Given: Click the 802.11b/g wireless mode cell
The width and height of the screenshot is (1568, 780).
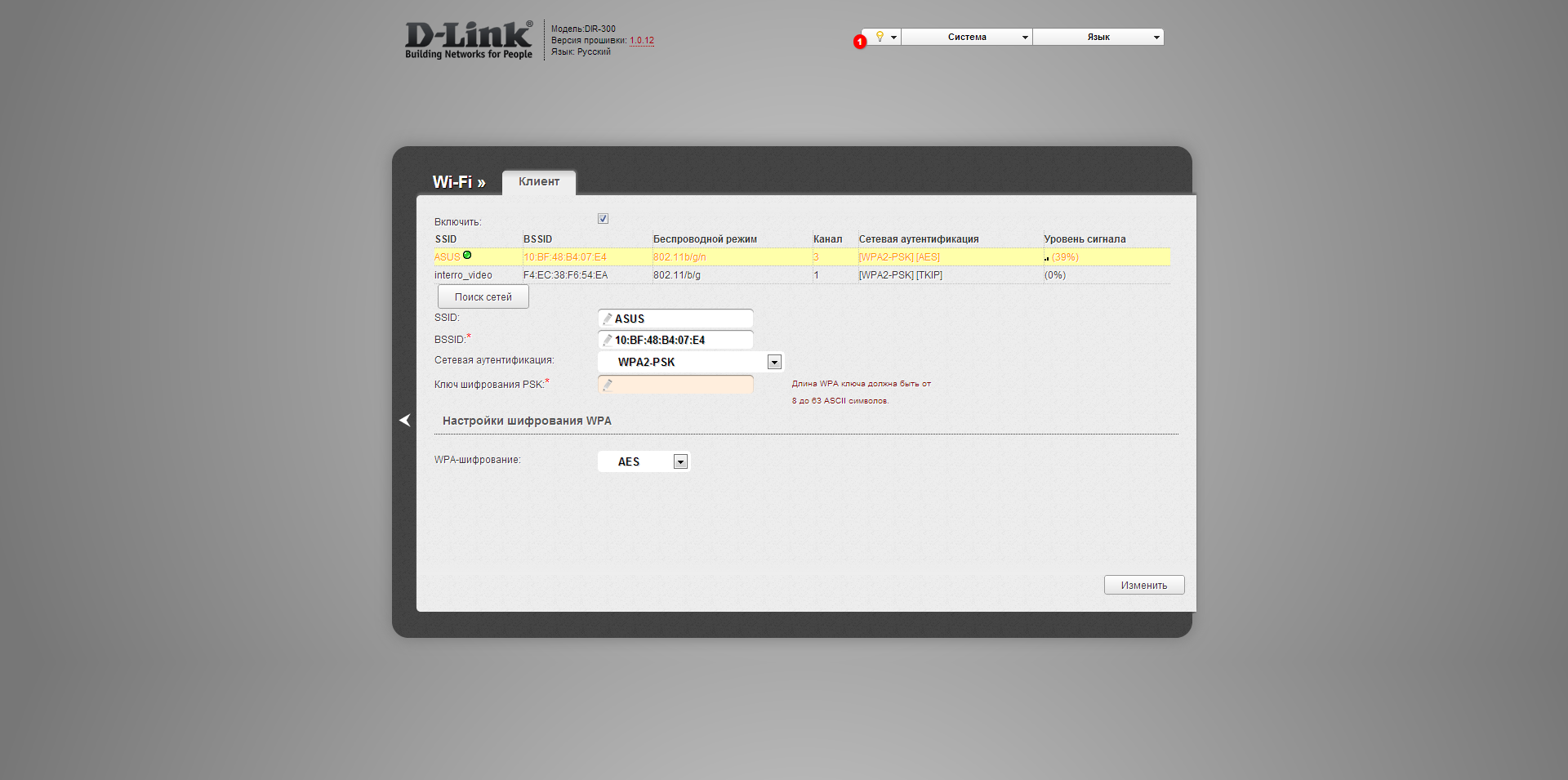Looking at the screenshot, I should [x=677, y=275].
